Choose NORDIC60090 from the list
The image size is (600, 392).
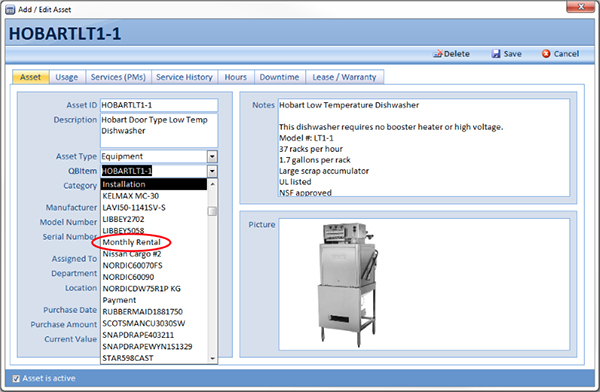coord(154,277)
